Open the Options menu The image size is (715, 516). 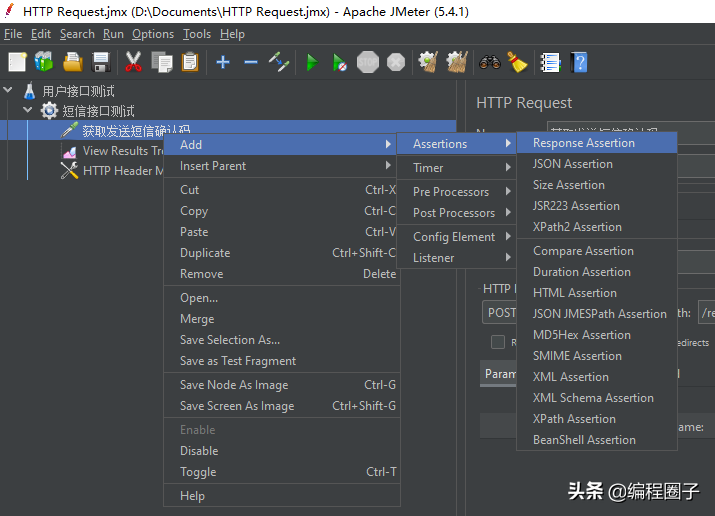click(153, 34)
